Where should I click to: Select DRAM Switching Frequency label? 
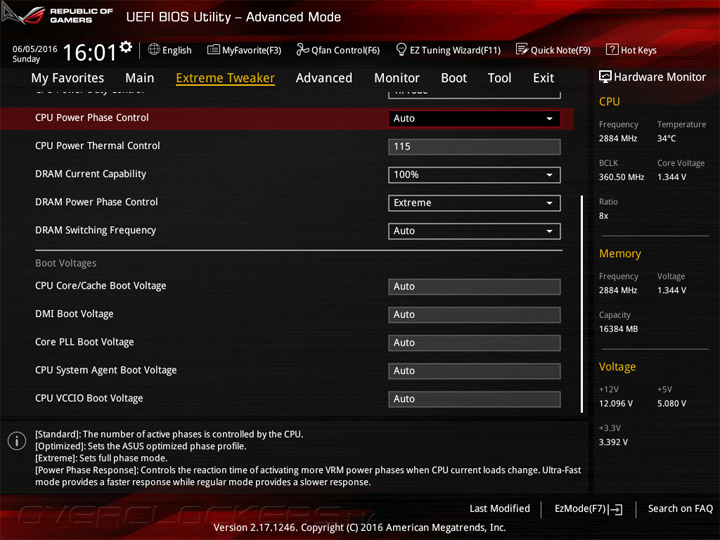pyautogui.click(x=96, y=230)
